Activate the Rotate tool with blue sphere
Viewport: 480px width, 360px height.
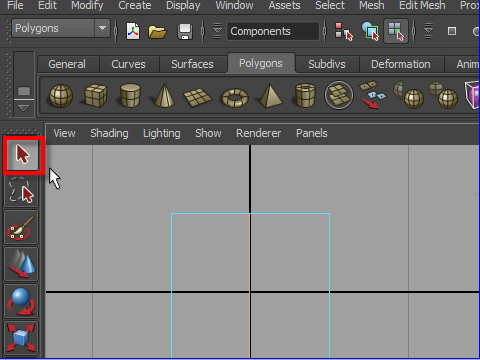[x=21, y=301]
